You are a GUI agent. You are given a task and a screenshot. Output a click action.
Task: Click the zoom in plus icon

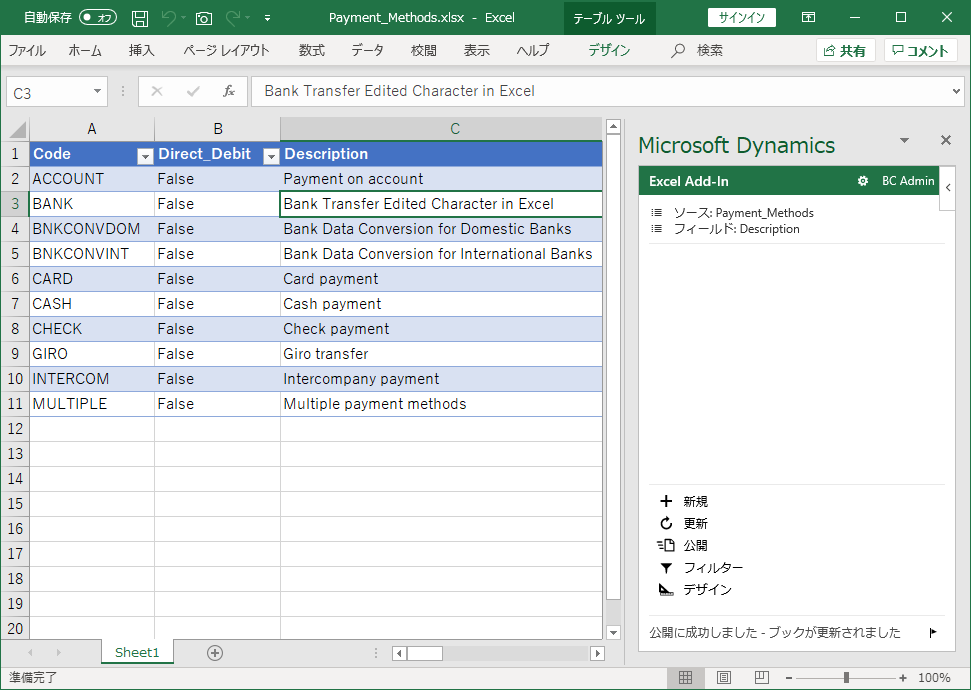(x=903, y=678)
